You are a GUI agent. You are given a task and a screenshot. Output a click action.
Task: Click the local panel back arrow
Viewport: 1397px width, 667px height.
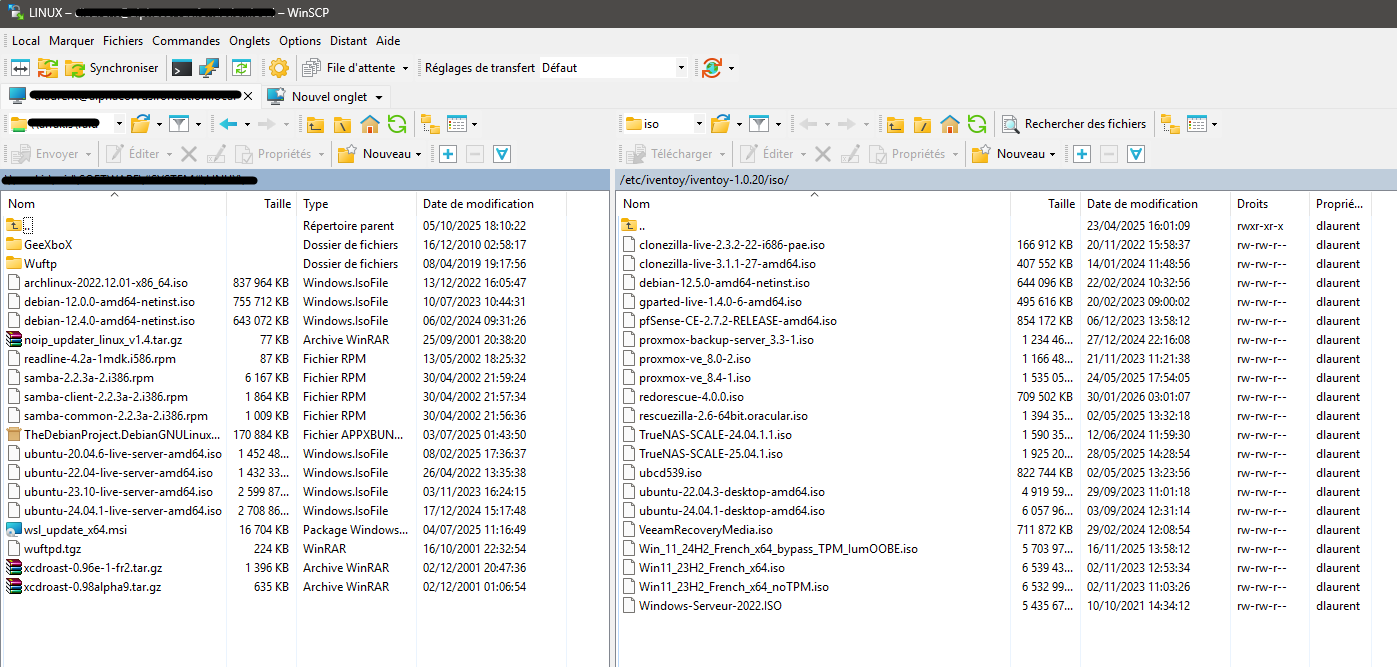coord(229,124)
